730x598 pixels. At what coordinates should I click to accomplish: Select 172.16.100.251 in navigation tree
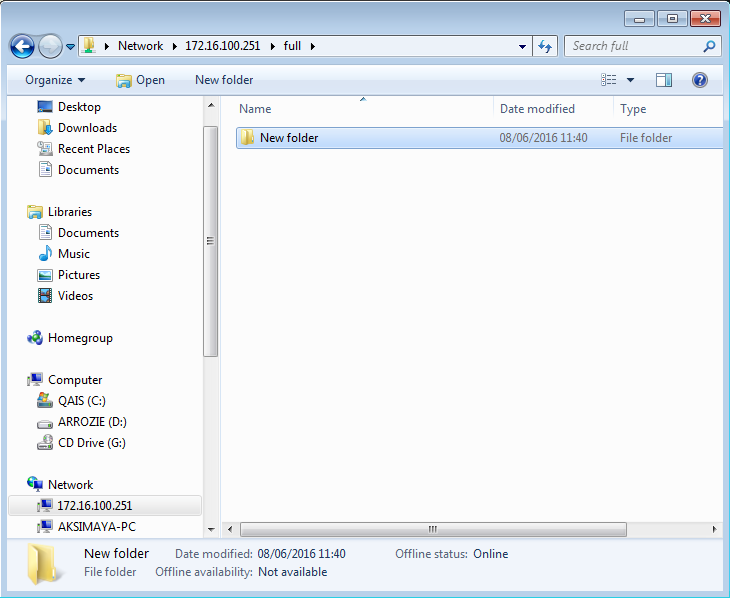coord(105,505)
